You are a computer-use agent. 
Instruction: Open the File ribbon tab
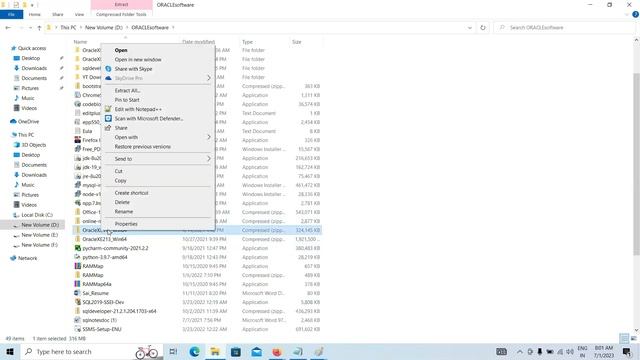click(x=11, y=14)
